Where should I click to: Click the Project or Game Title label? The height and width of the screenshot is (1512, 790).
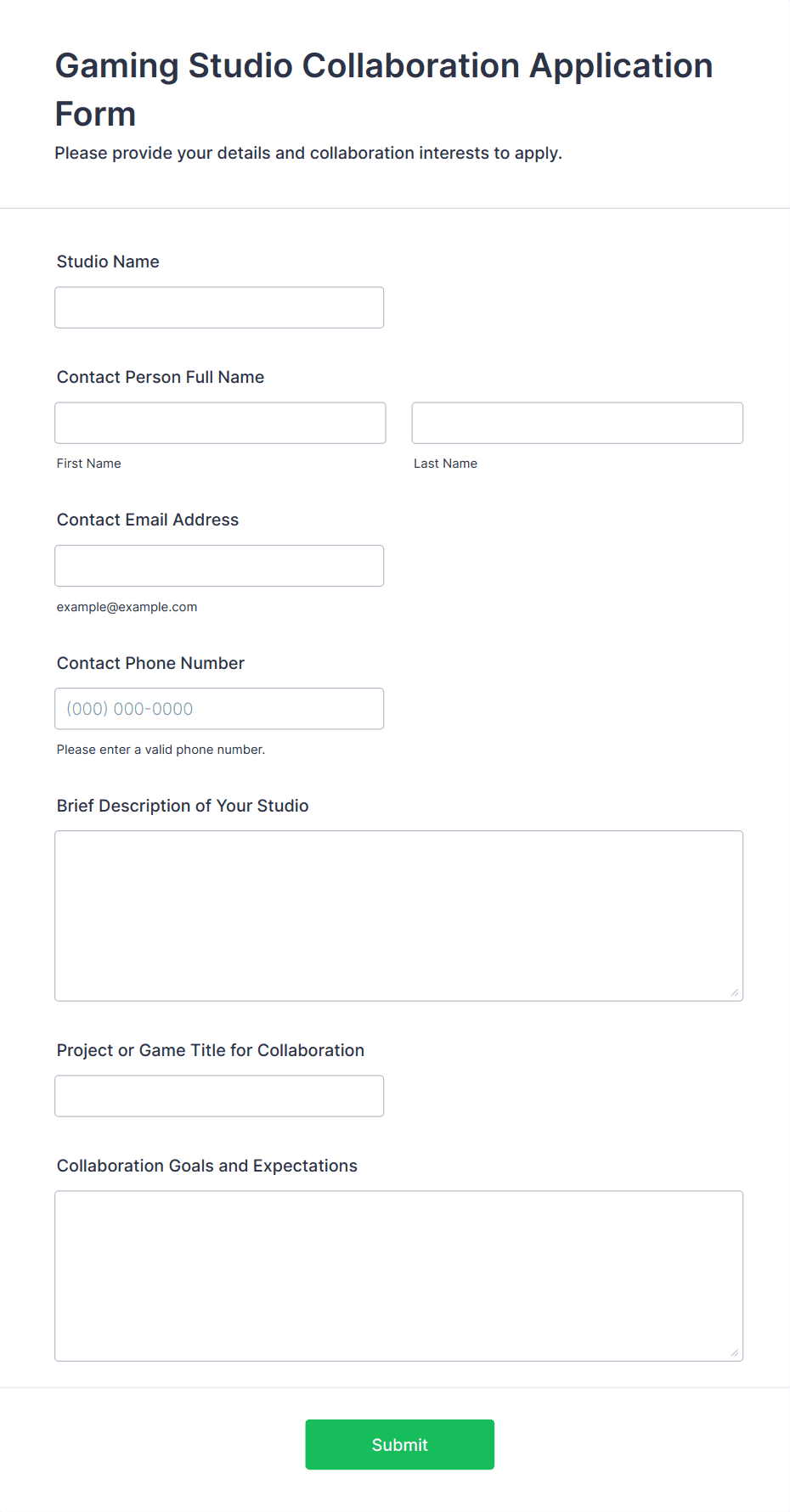pyautogui.click(x=211, y=1050)
